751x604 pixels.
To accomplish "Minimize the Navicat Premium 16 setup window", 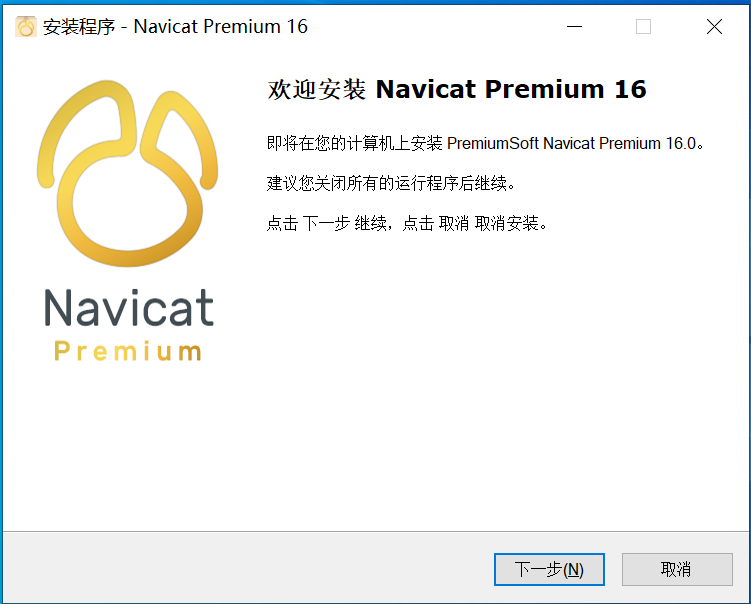I will pyautogui.click(x=574, y=26).
